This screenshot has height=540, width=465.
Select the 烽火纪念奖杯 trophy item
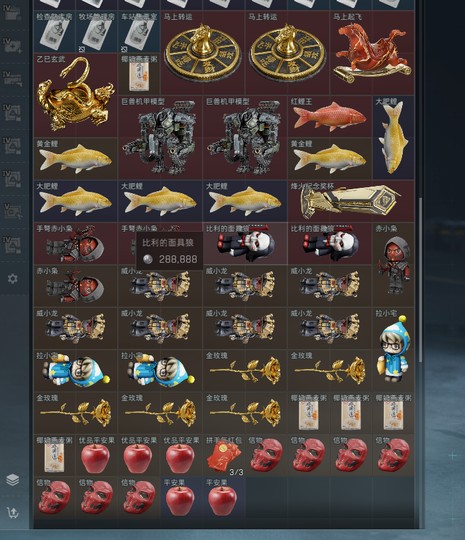351,201
